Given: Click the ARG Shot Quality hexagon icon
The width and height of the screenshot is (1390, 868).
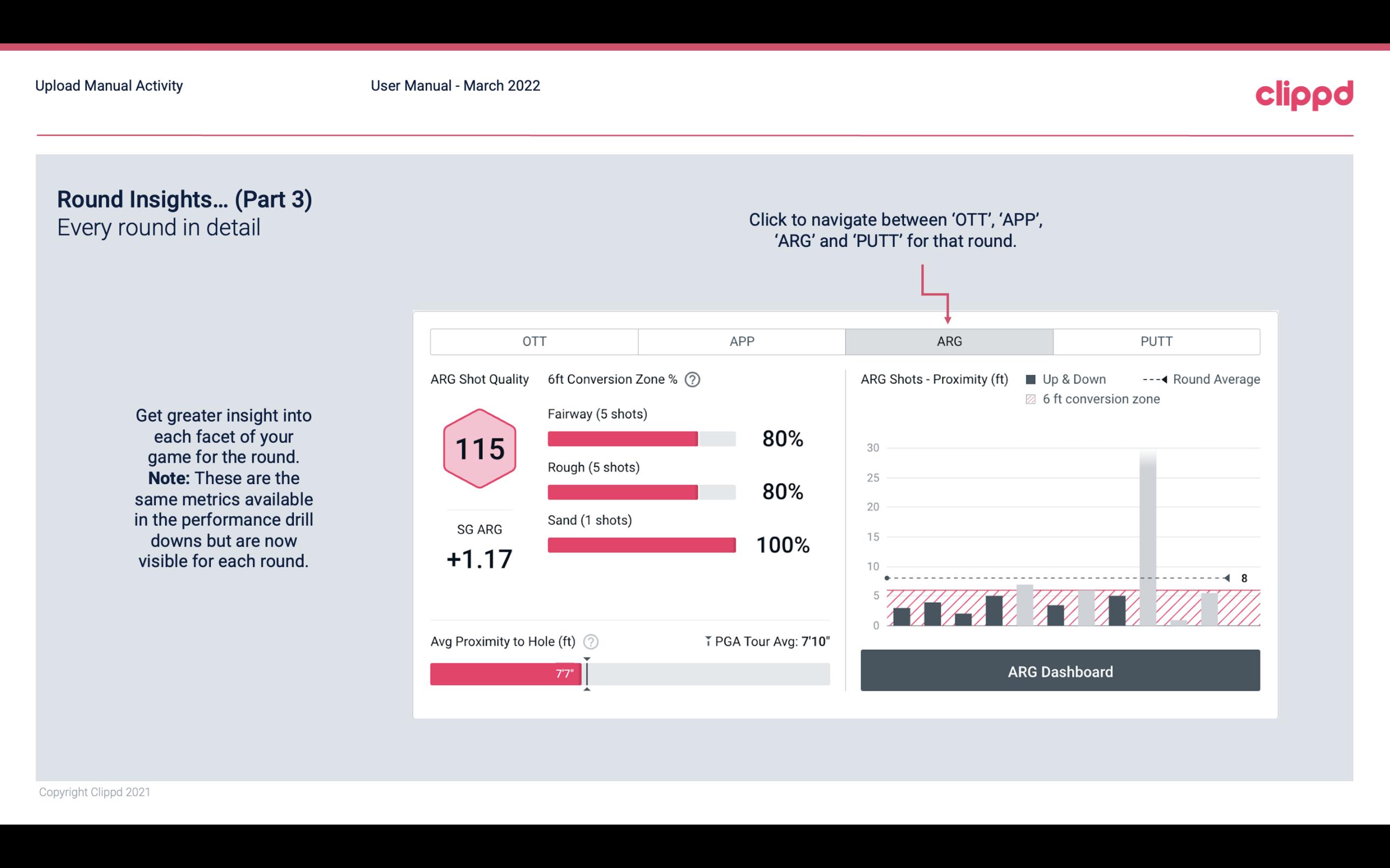Looking at the screenshot, I should click(x=479, y=449).
